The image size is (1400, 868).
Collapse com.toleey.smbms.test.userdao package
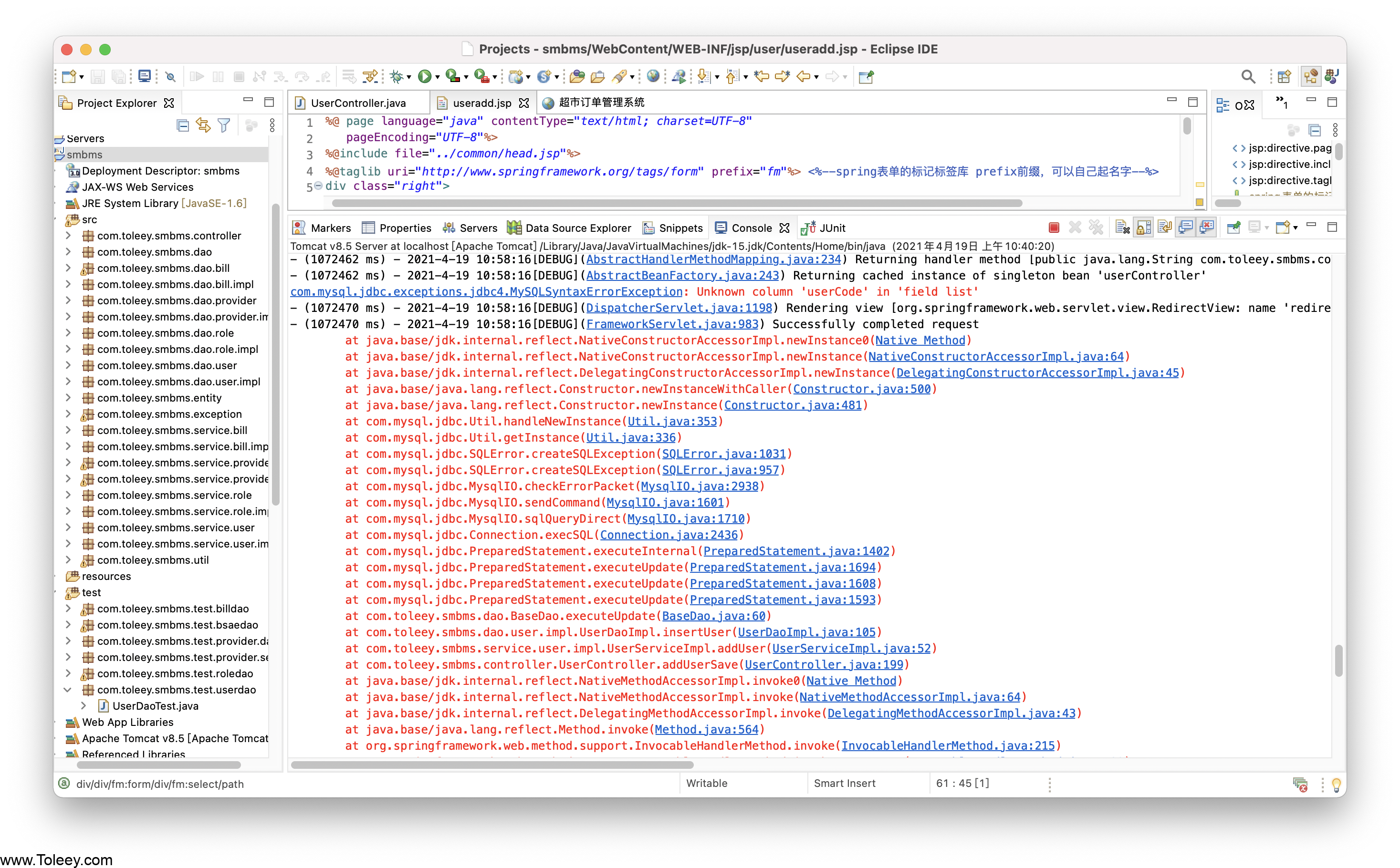point(68,690)
